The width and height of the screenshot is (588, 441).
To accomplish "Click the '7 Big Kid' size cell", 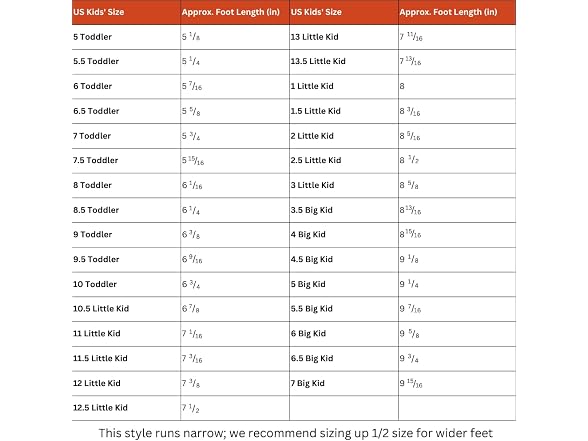I will (x=344, y=384).
